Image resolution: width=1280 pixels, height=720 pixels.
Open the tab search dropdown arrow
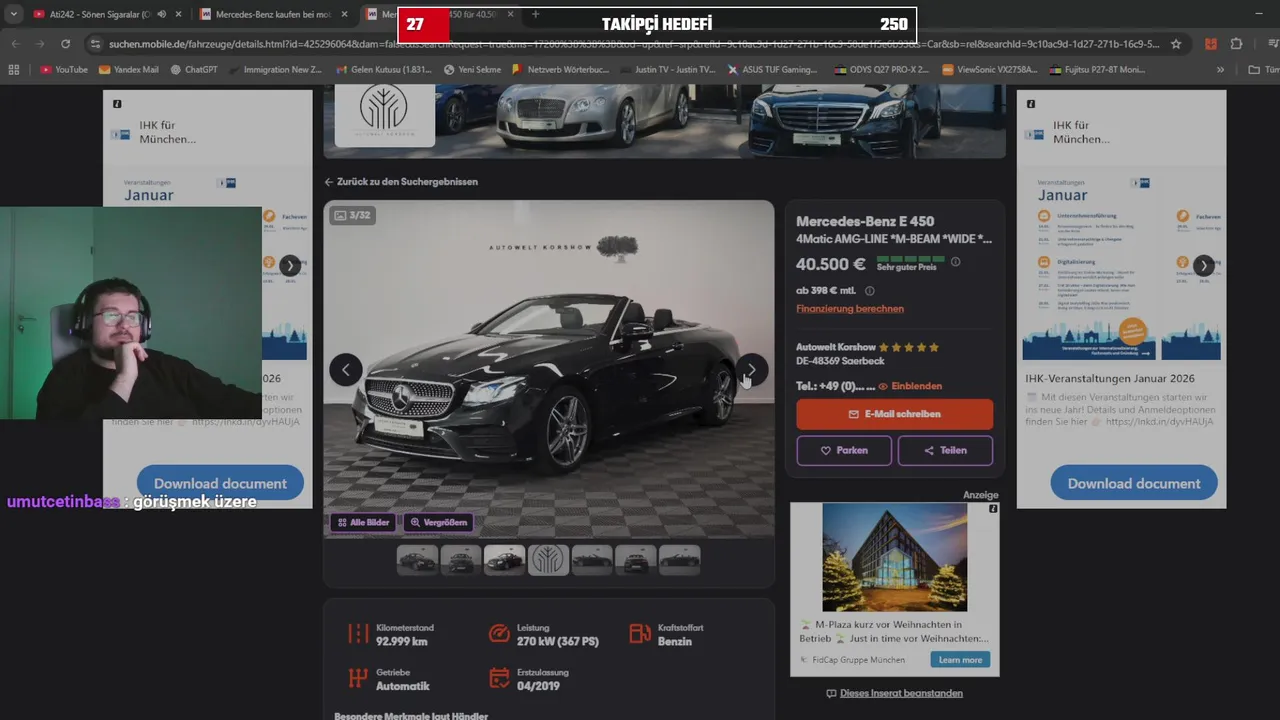pos(14,14)
